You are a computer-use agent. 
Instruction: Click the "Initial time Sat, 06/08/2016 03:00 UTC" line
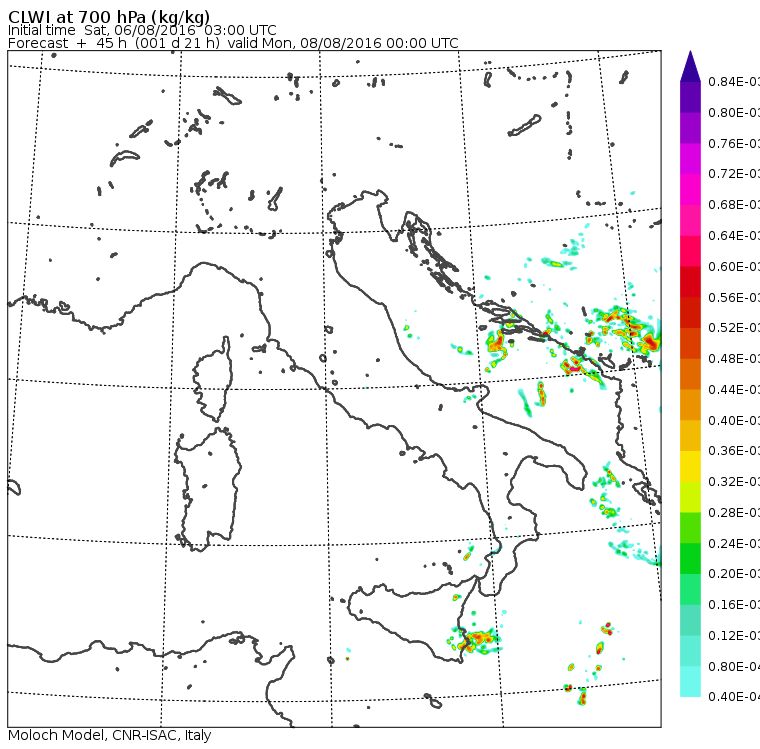coord(142,30)
